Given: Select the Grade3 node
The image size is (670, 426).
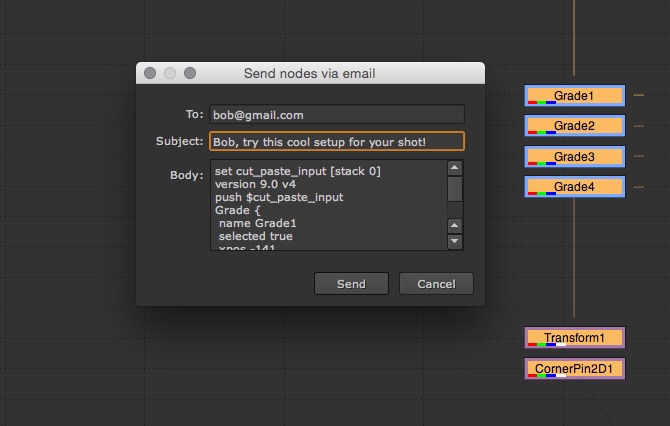Looking at the screenshot, I should click(574, 157).
